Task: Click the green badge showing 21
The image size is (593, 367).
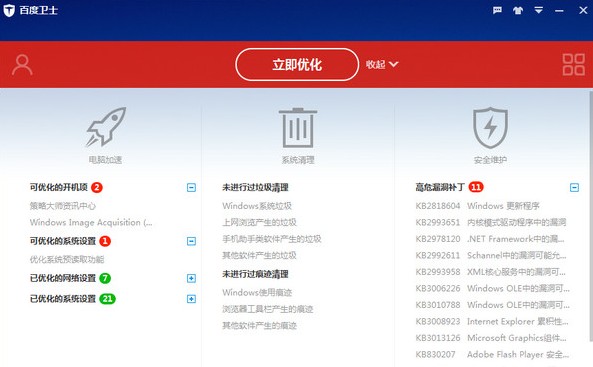Action: click(x=107, y=299)
